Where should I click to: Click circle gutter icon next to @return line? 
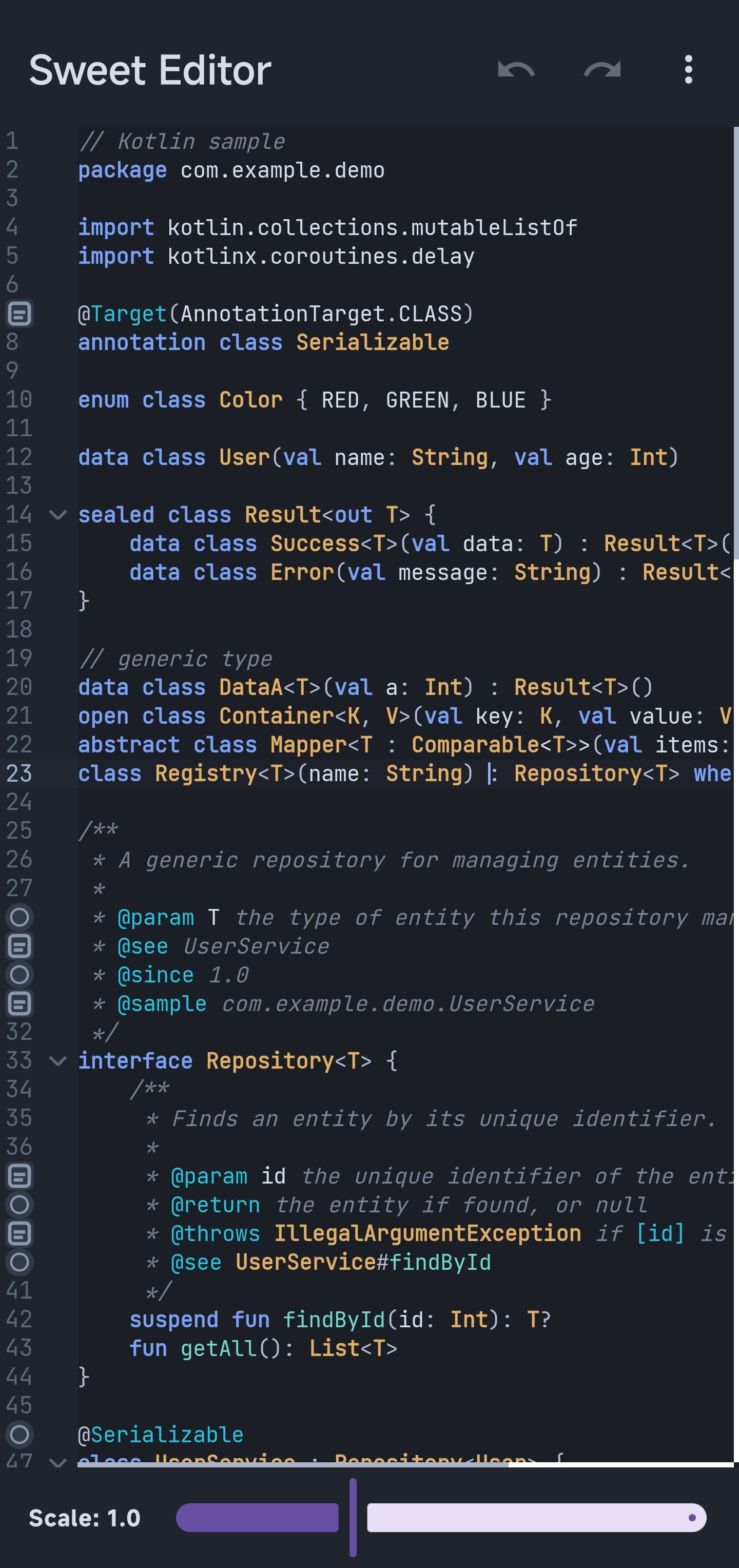(x=20, y=1204)
